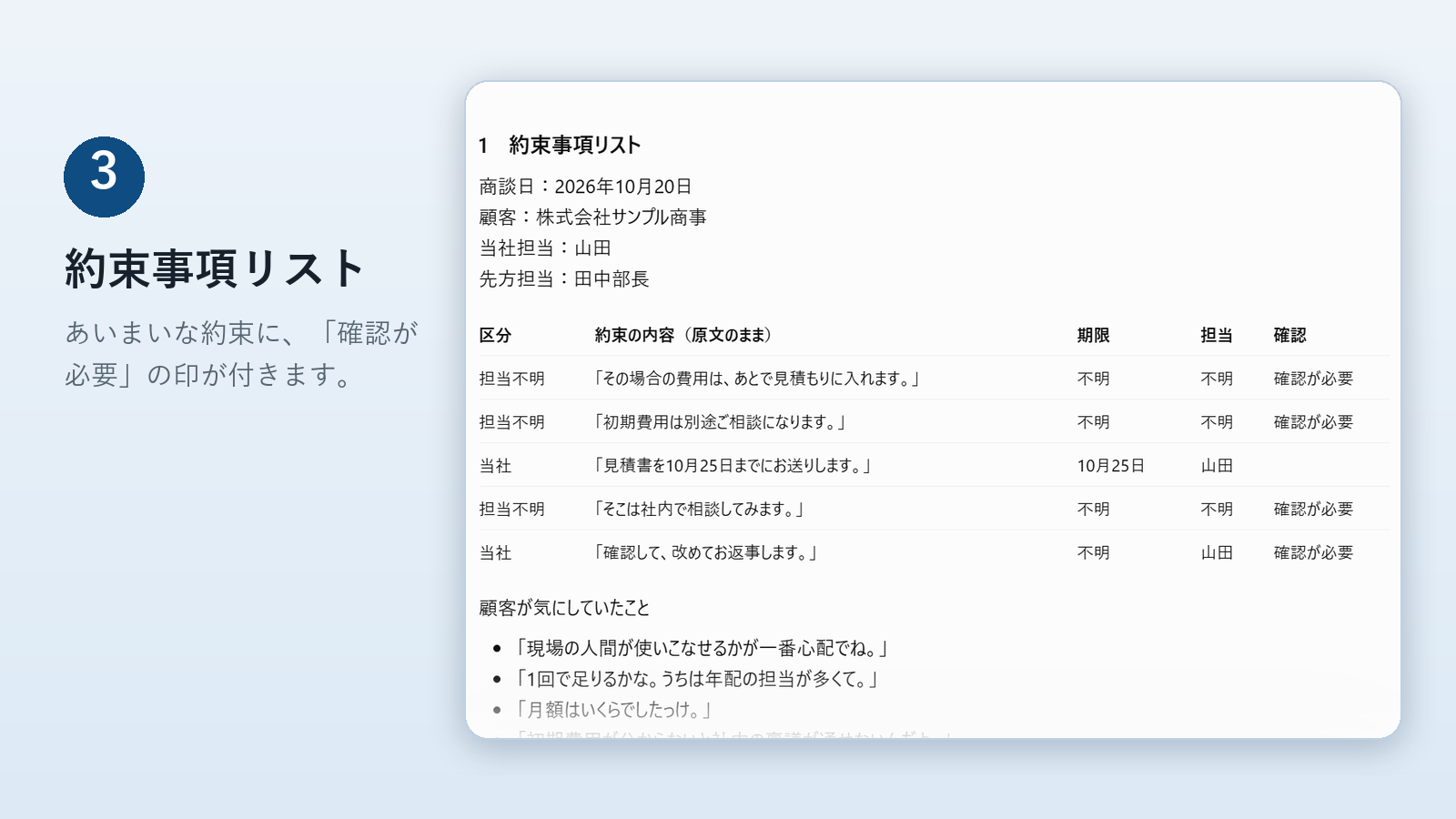
Task: Click the quote 見積書を10月25日までにお送りします。
Action: [x=733, y=466]
